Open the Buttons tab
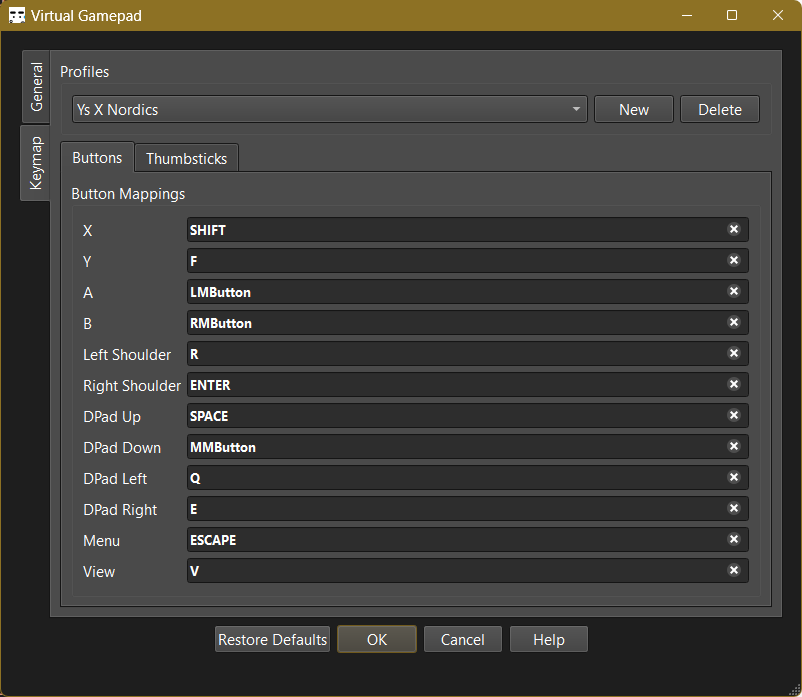This screenshot has height=697, width=802. pyautogui.click(x=97, y=158)
